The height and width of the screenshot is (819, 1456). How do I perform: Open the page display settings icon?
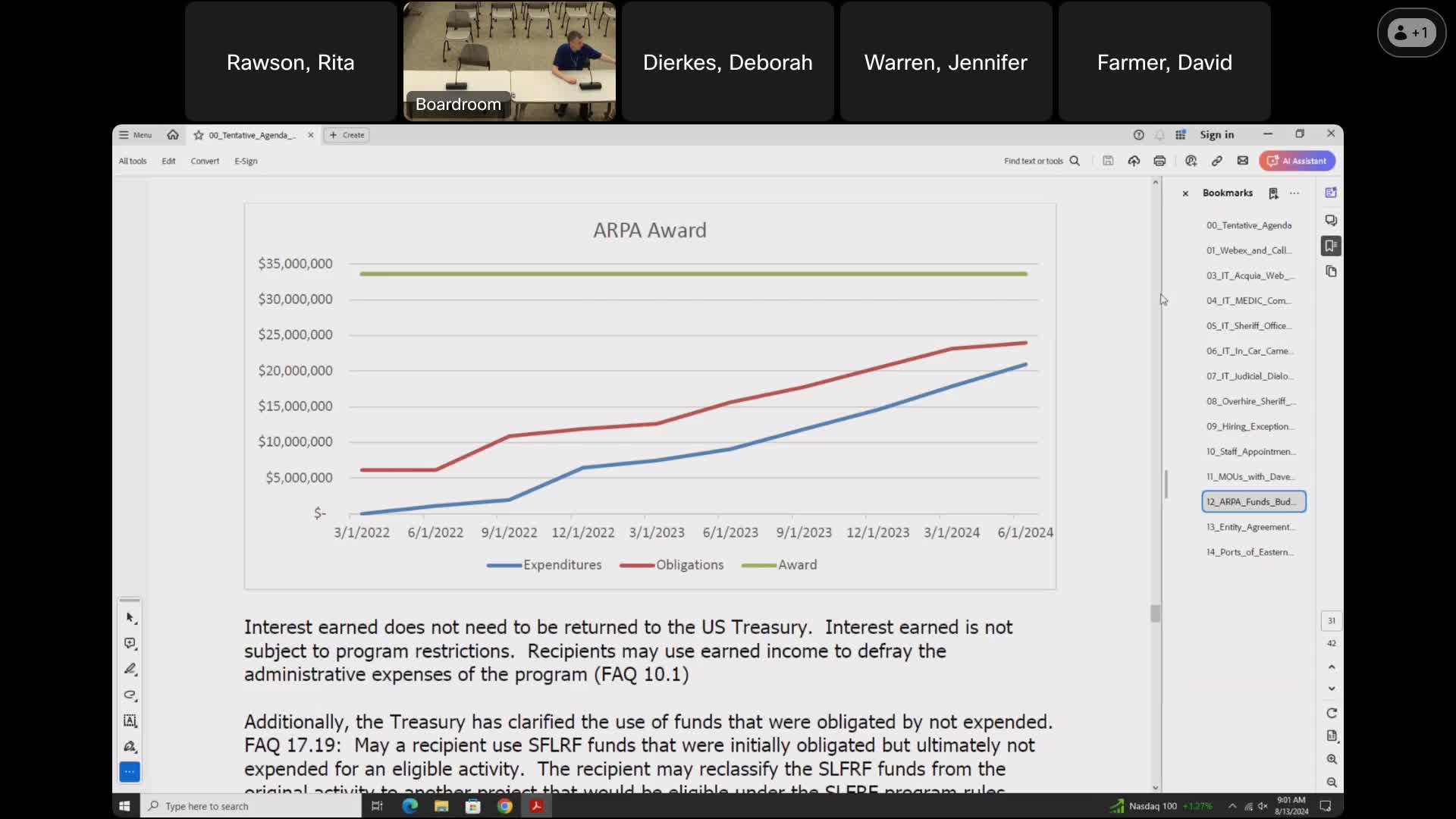click(x=1332, y=736)
